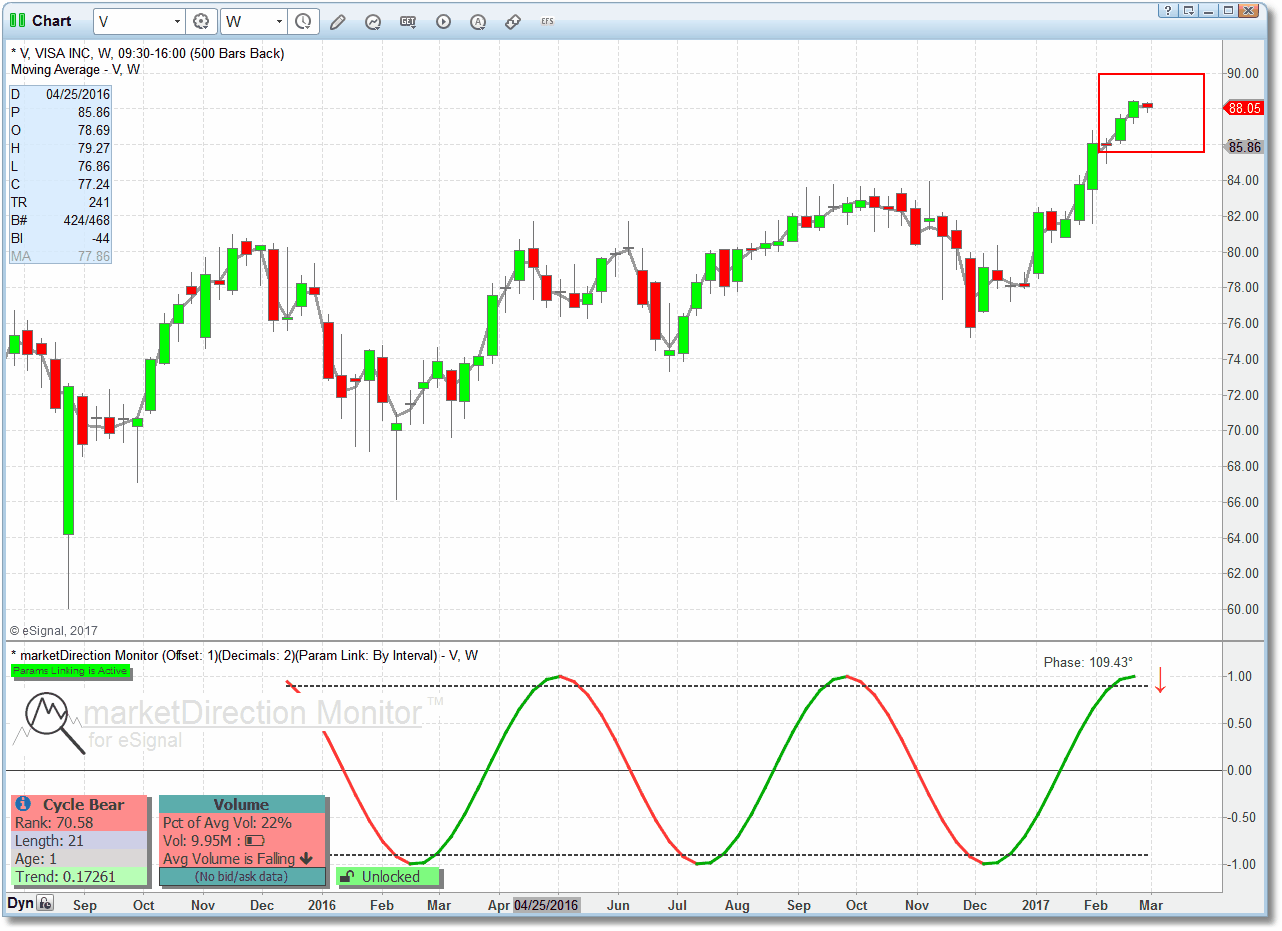Click Pct of Avg Vol: 22% text
The image size is (1282, 931).
227,823
